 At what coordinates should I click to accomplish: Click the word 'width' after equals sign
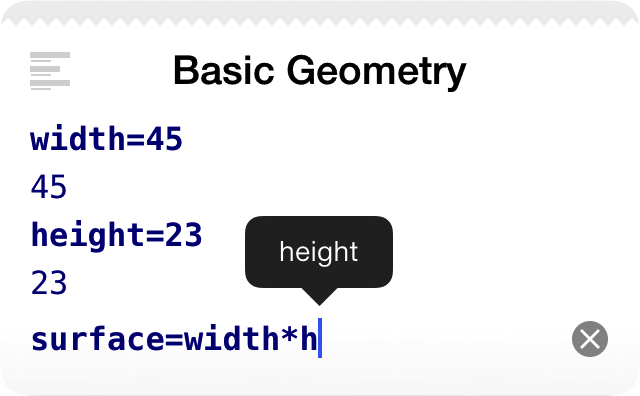click(231, 338)
